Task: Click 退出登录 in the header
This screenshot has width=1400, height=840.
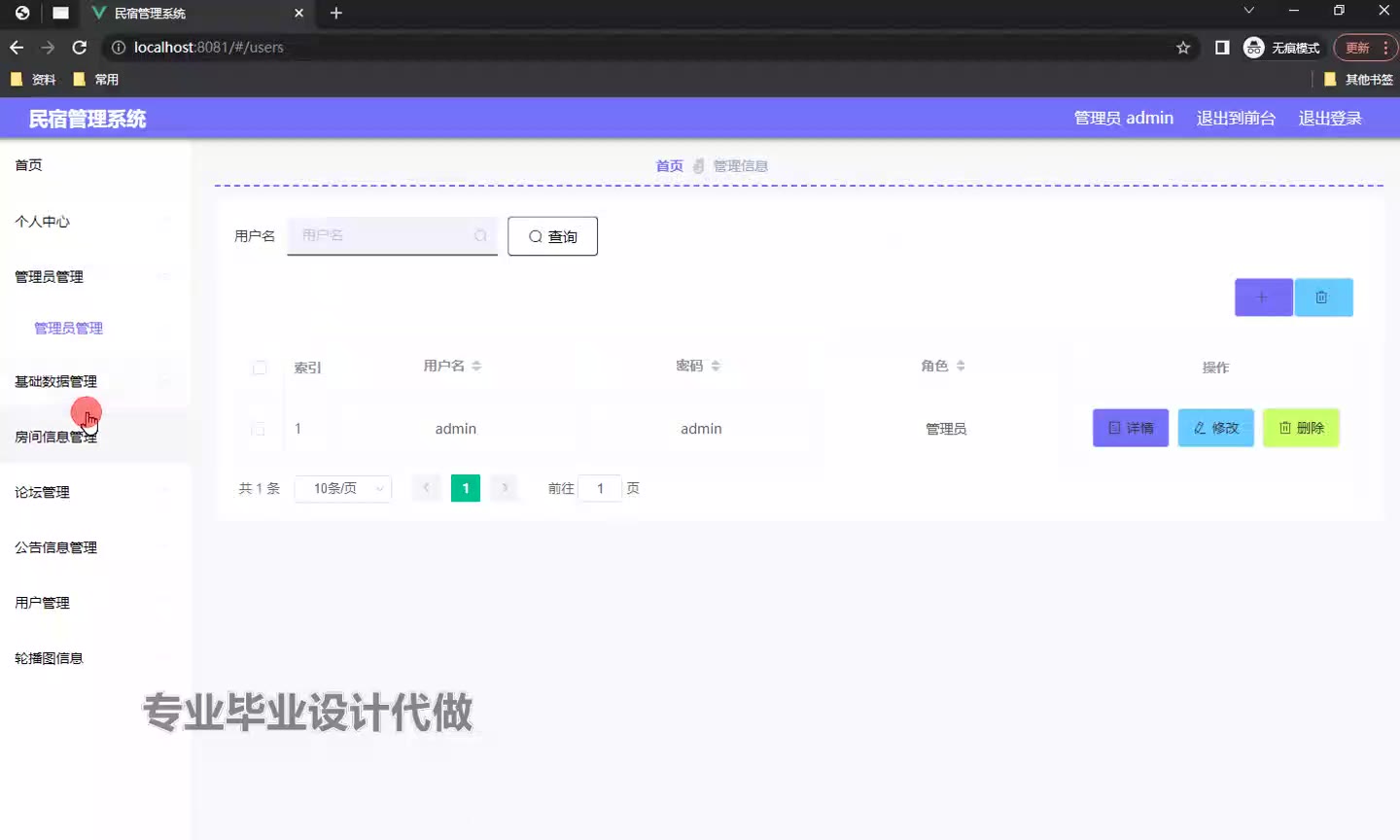Action: [1330, 119]
